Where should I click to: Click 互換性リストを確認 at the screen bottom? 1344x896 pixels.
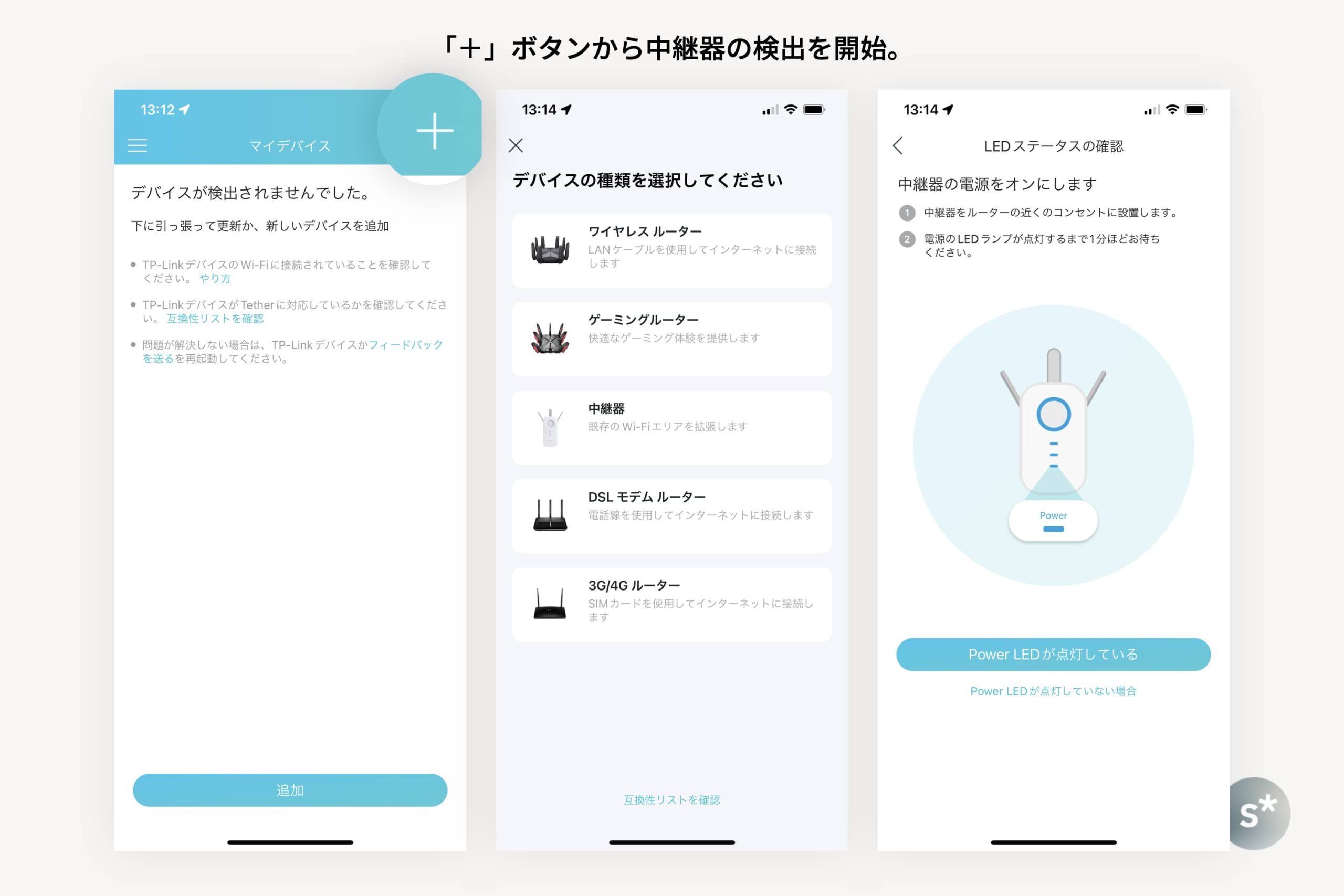[671, 799]
